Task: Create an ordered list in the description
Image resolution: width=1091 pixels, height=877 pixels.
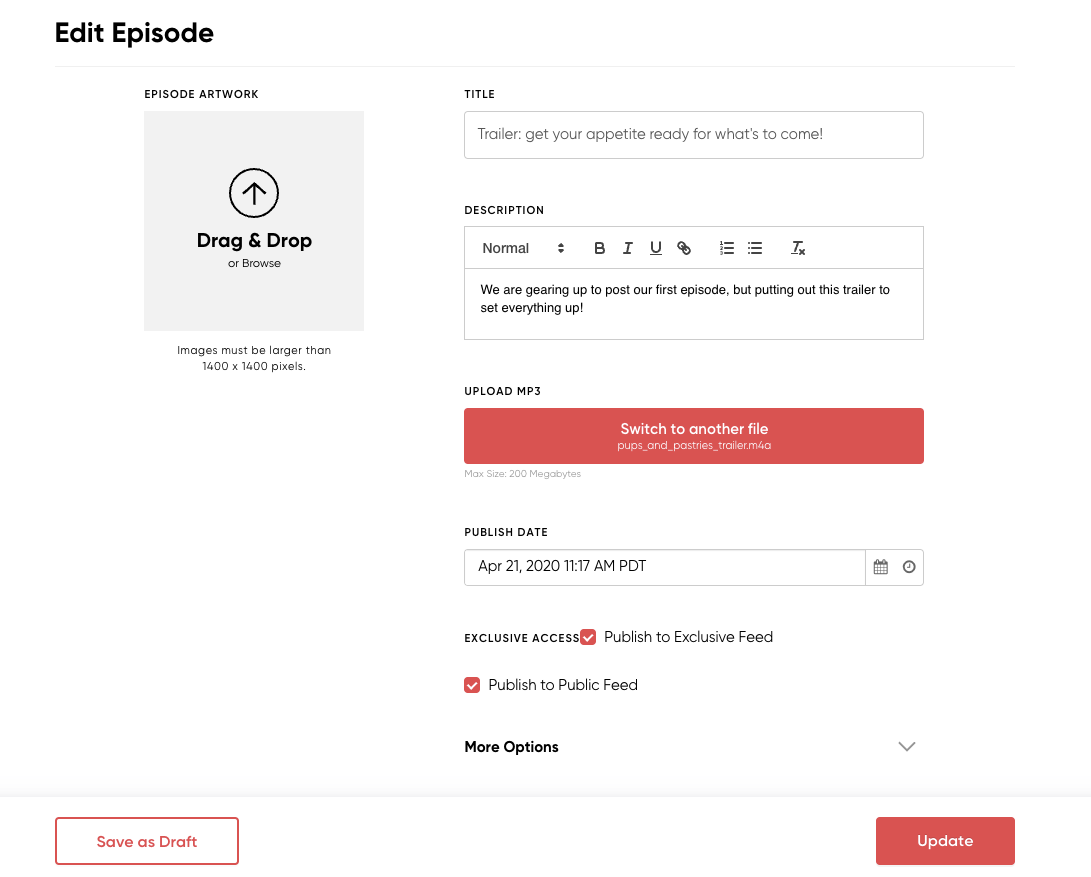Action: pyautogui.click(x=726, y=247)
